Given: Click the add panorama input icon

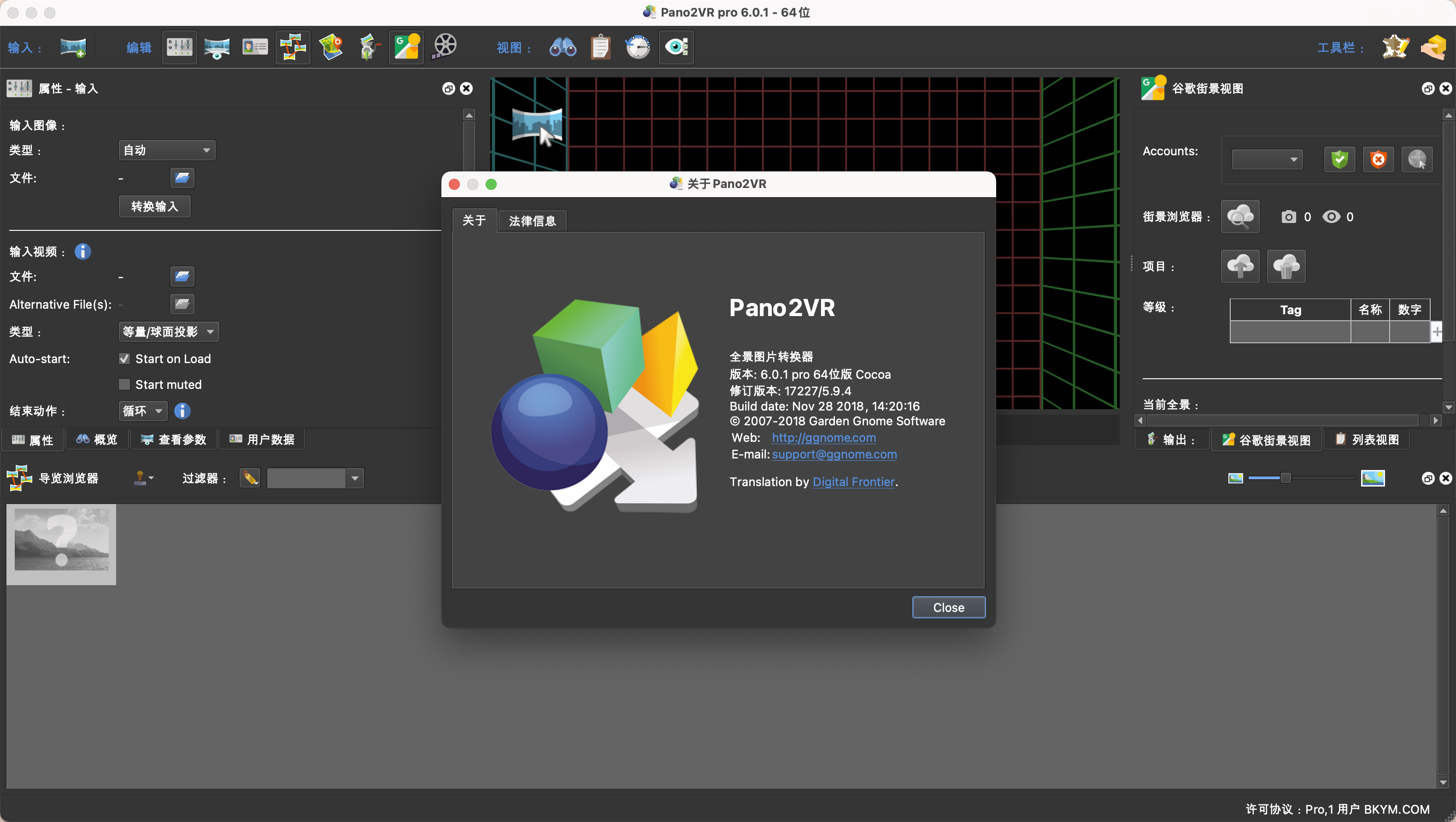Looking at the screenshot, I should 73,47.
